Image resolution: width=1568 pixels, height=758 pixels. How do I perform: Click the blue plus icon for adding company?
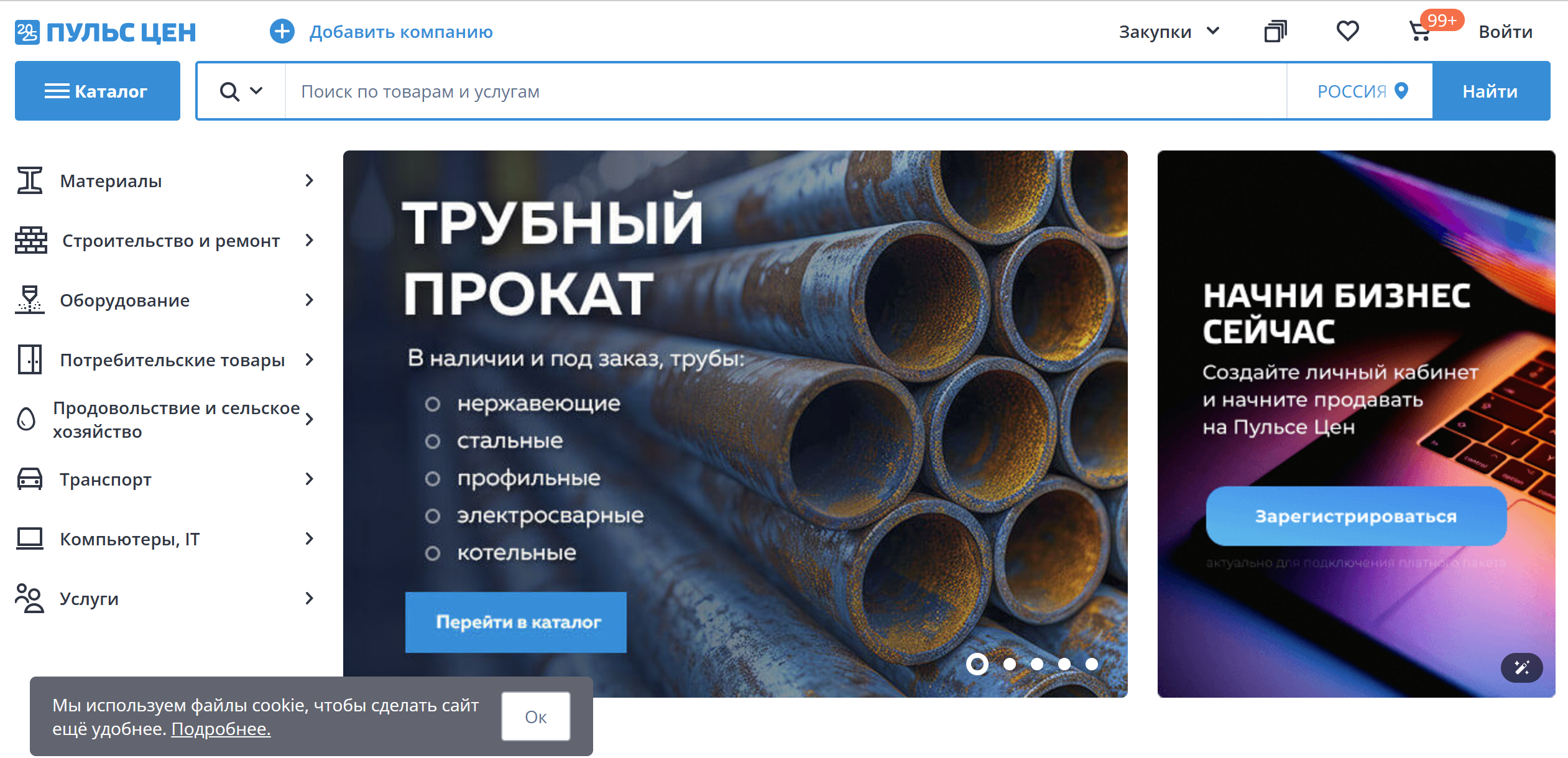(x=282, y=31)
